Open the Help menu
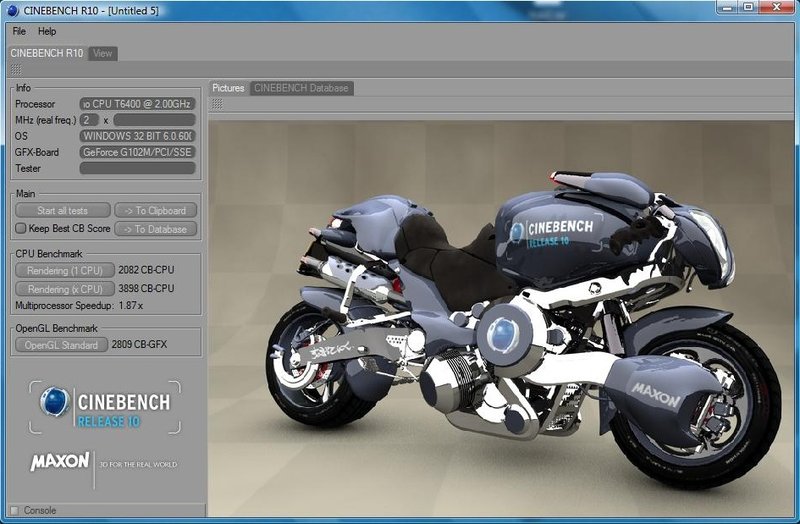 [47, 31]
